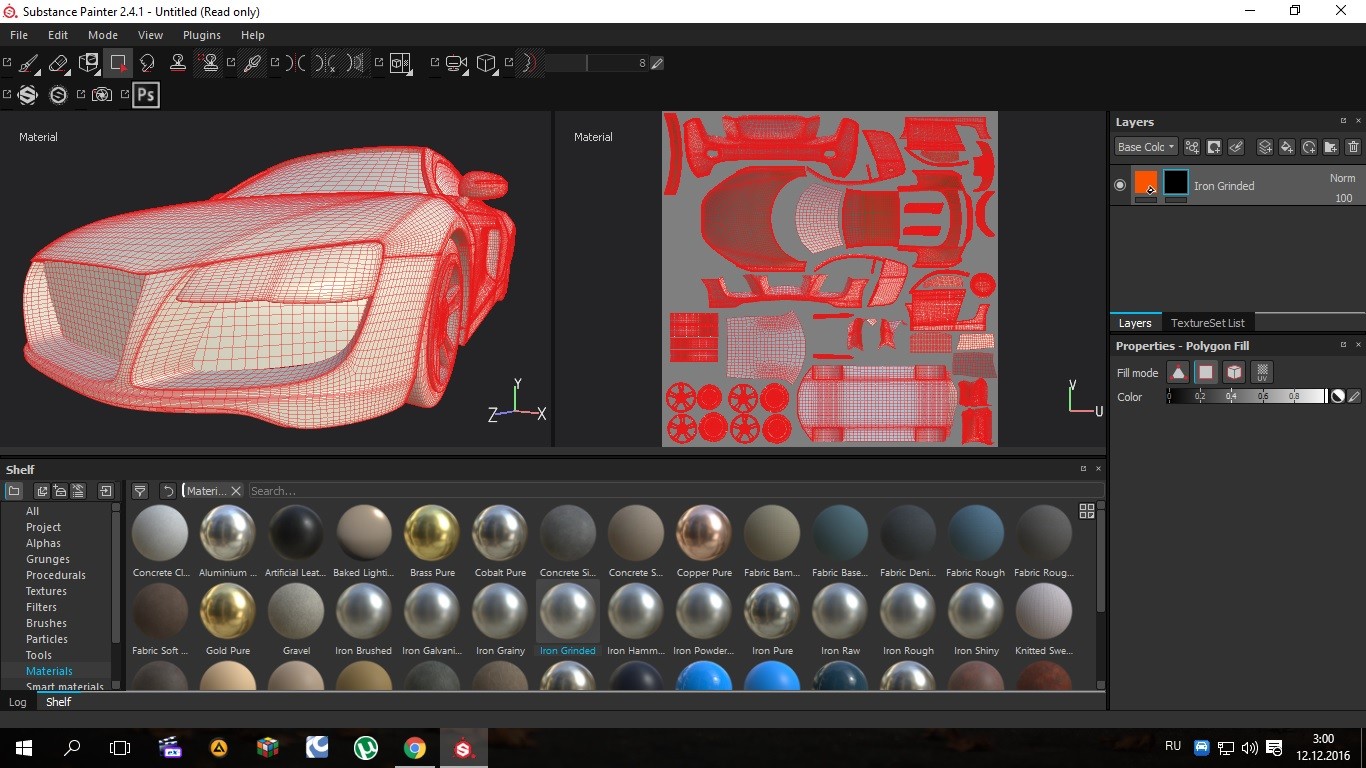
Task: Open the 3D viewport Material dropdown
Action: [x=38, y=137]
